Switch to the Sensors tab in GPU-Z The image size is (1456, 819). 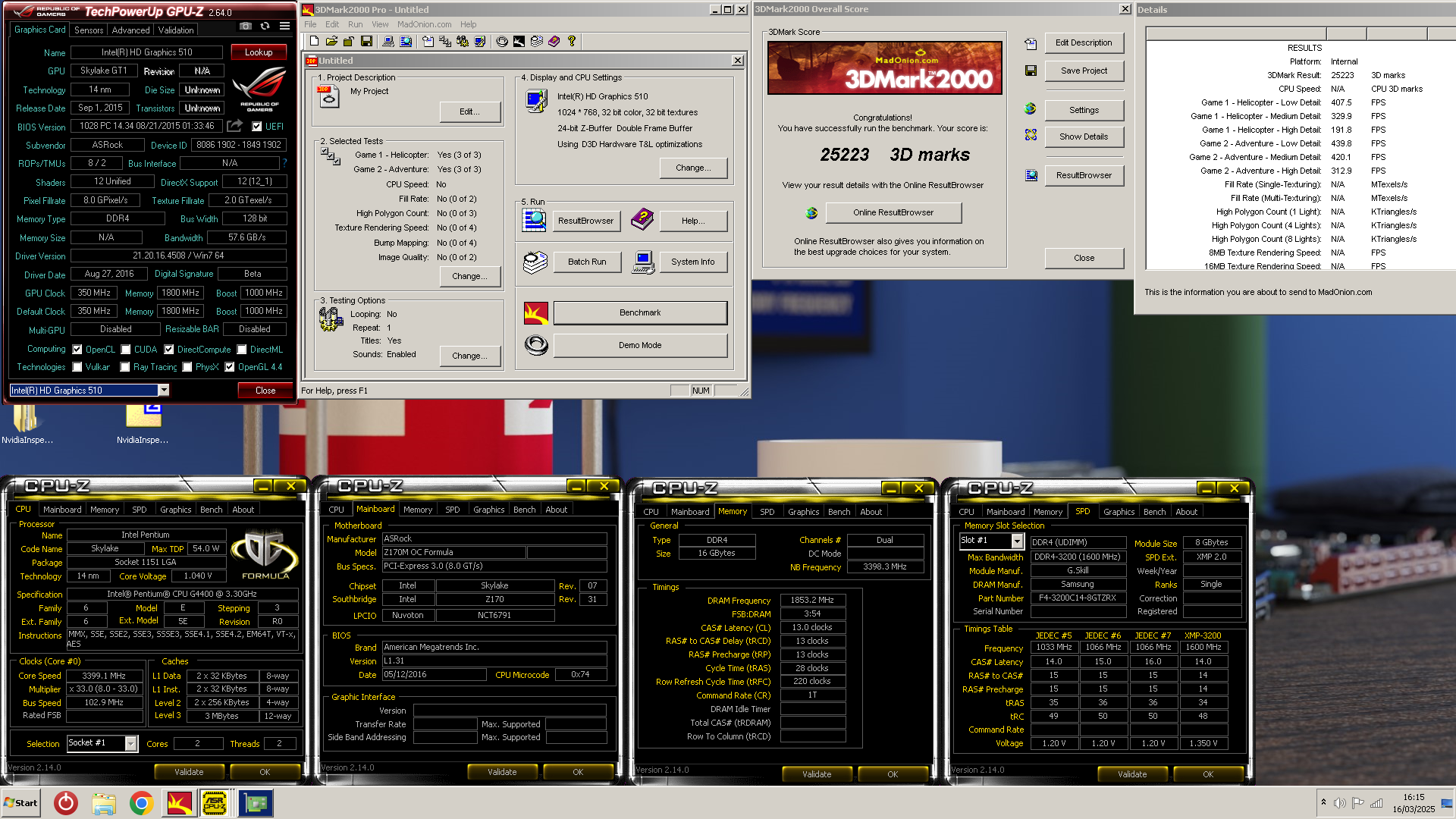89,30
